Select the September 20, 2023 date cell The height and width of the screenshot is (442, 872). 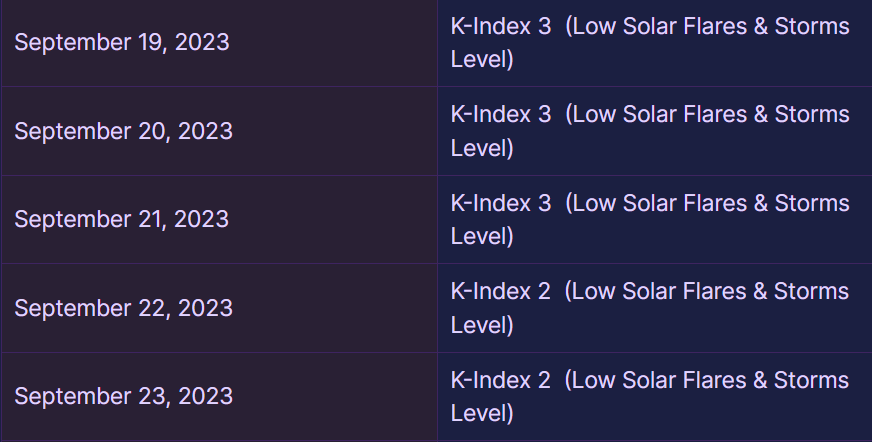pos(123,131)
